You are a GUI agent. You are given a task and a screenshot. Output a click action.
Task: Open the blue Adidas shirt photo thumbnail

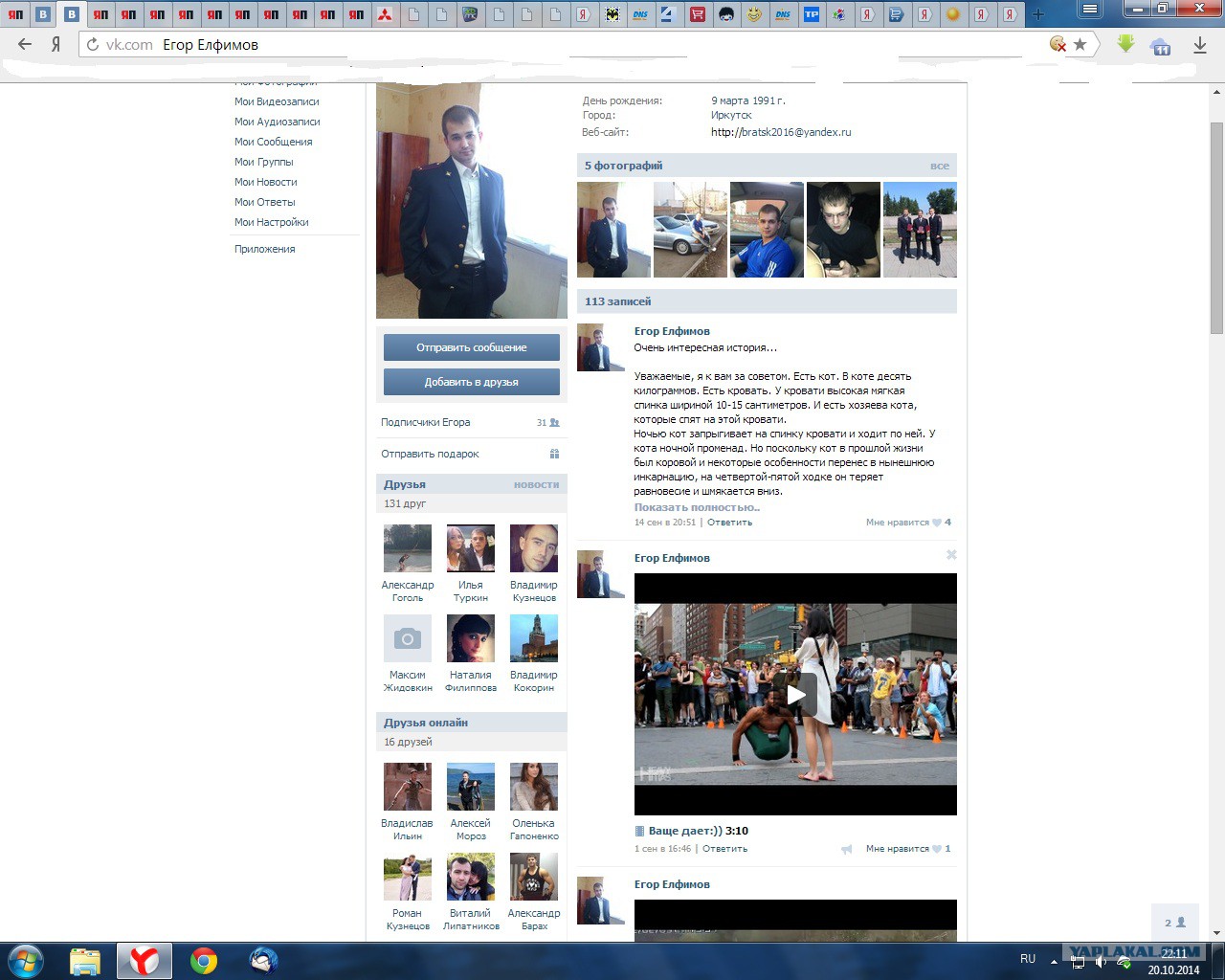[767, 230]
